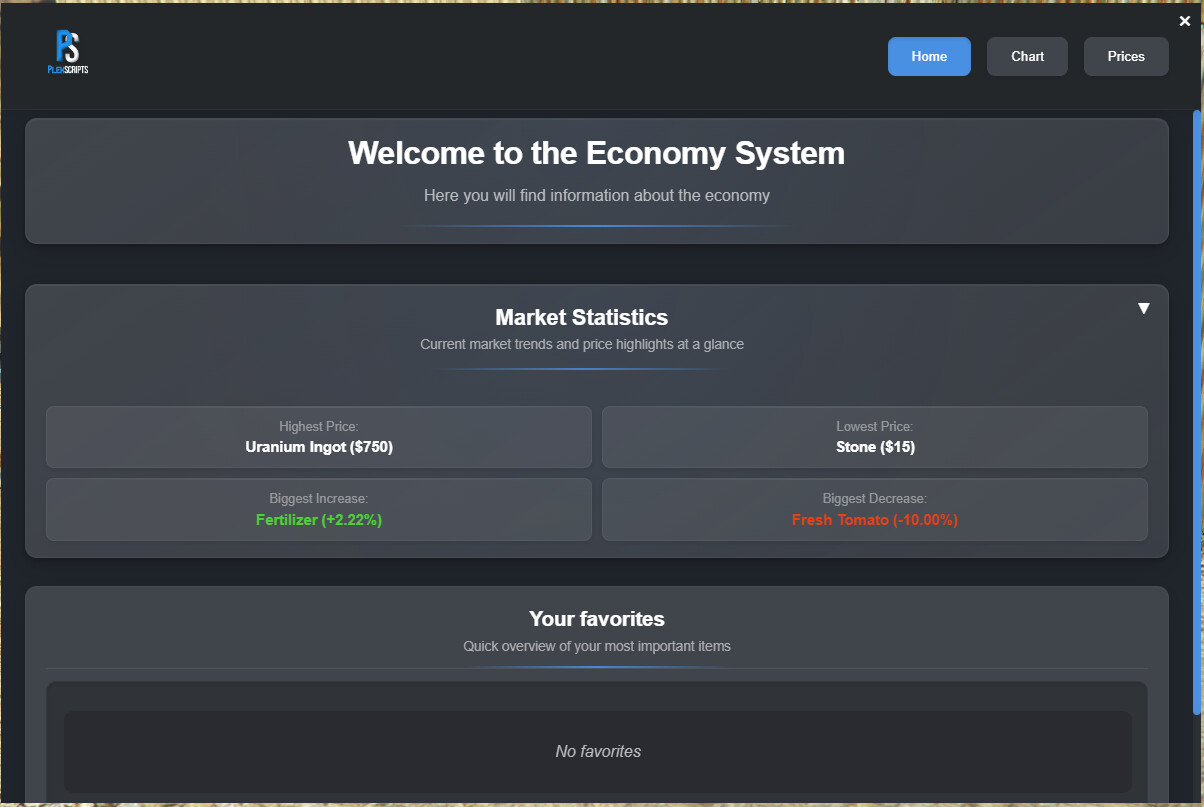Click the Lowest Price stat label
The width and height of the screenshot is (1204, 807).
[874, 426]
